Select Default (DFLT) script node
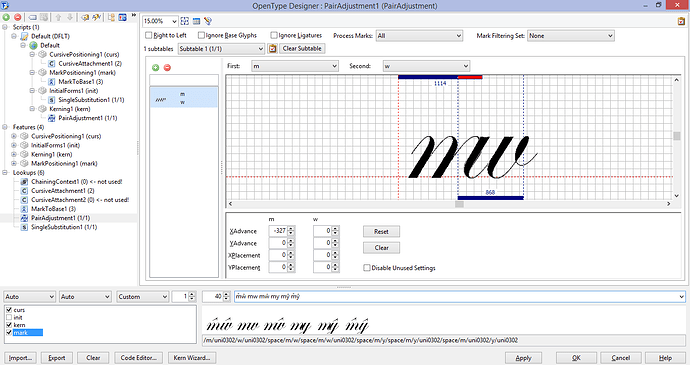This screenshot has width=690, height=365. pos(50,36)
